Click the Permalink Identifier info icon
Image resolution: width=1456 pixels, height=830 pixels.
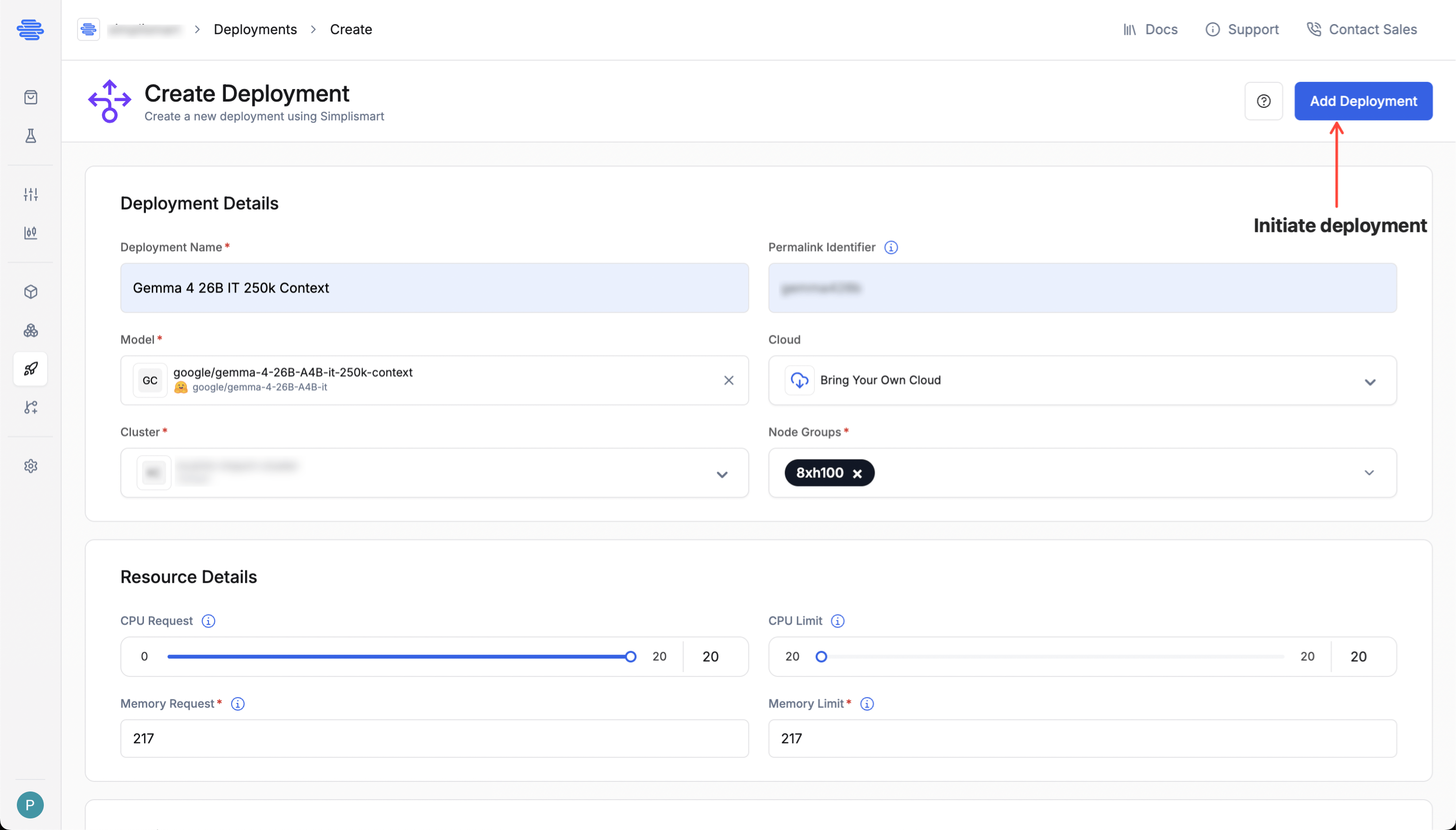tap(891, 247)
